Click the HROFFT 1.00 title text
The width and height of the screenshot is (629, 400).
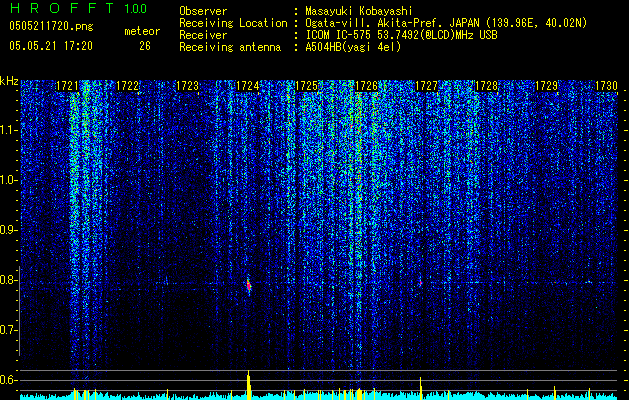(x=79, y=8)
